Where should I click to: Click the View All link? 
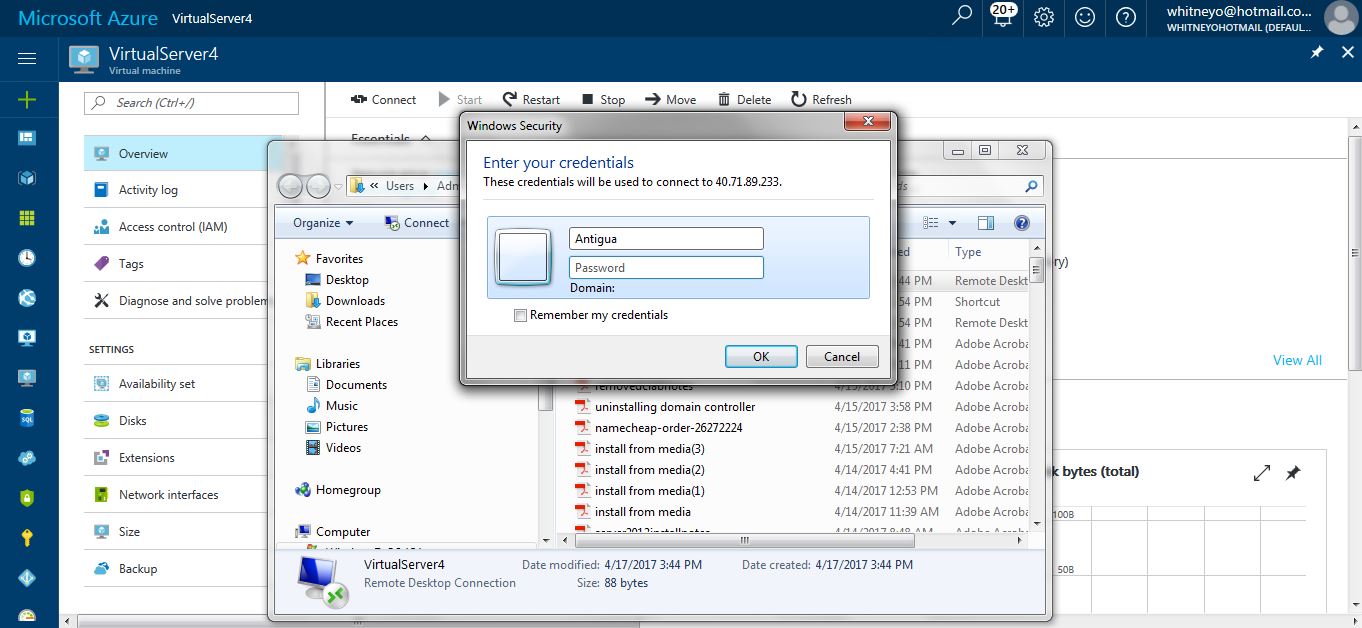coord(1297,360)
